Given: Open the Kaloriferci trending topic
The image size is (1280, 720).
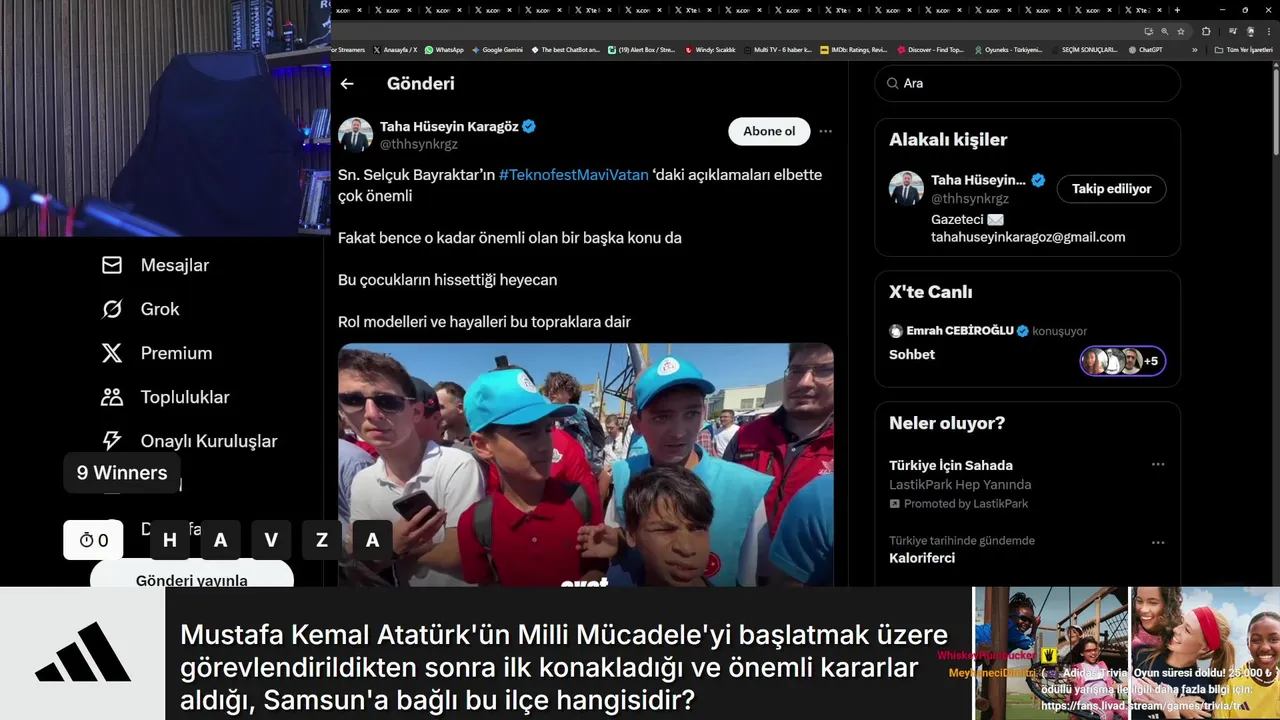Looking at the screenshot, I should point(922,558).
